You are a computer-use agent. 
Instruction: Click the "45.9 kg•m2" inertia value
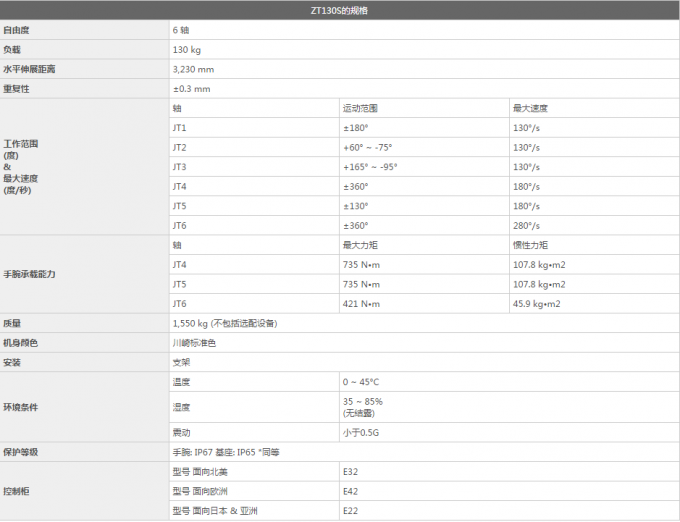click(537, 303)
